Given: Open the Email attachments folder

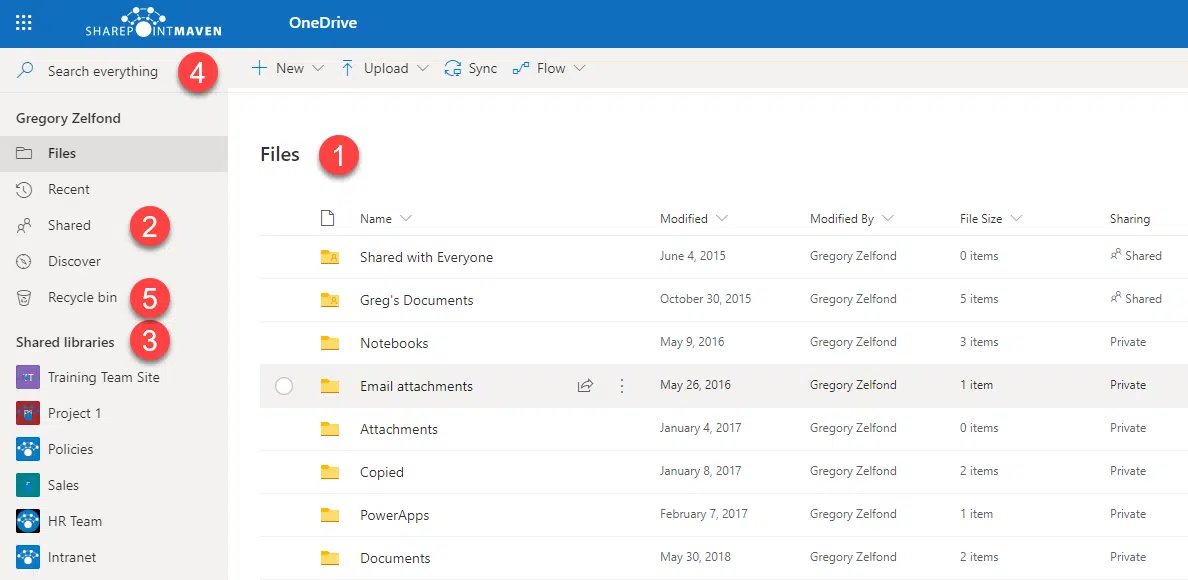Looking at the screenshot, I should click(416, 386).
